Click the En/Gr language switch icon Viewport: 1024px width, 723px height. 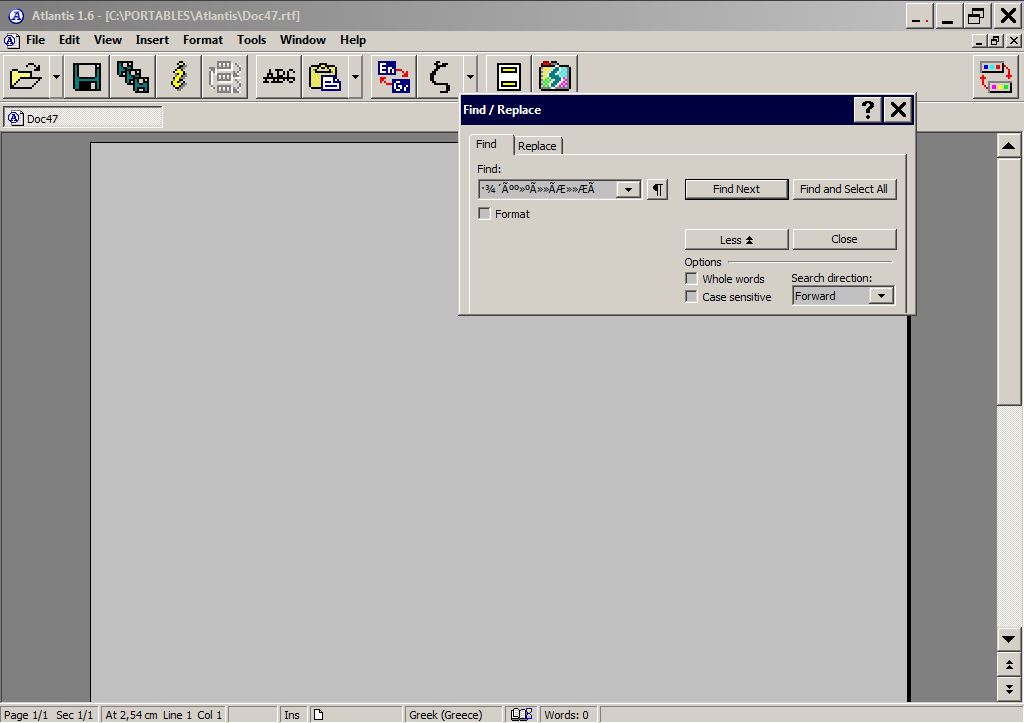point(394,77)
